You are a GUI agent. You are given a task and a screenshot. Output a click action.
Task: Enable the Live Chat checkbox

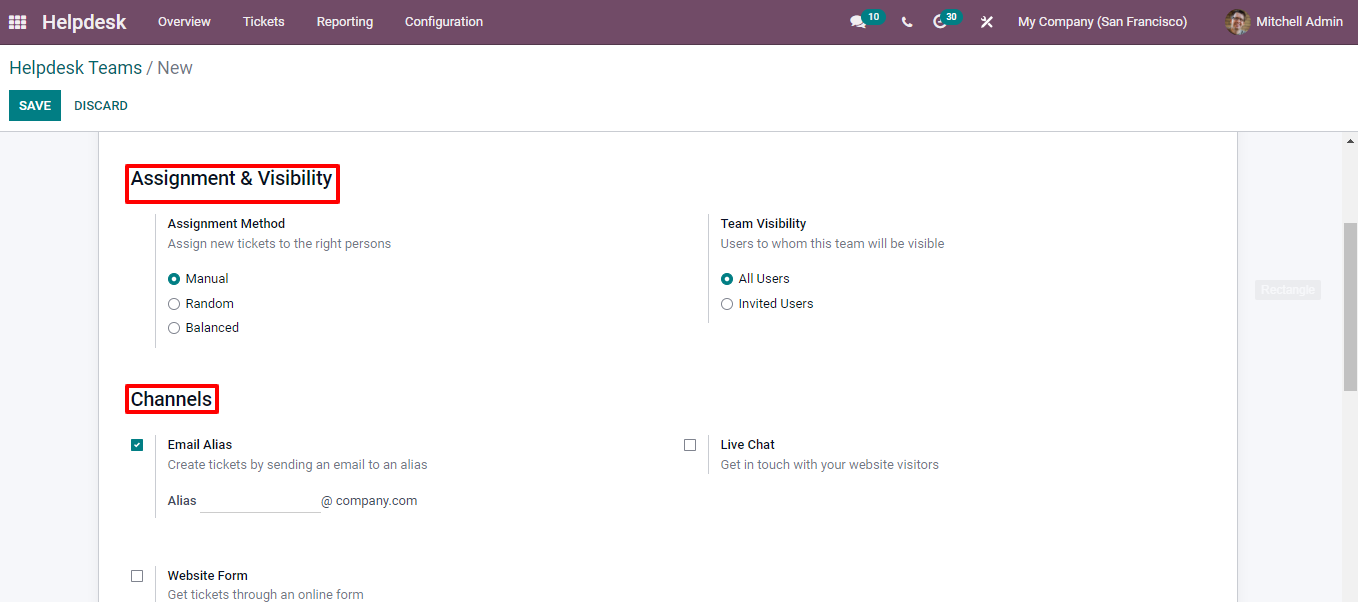(x=690, y=445)
